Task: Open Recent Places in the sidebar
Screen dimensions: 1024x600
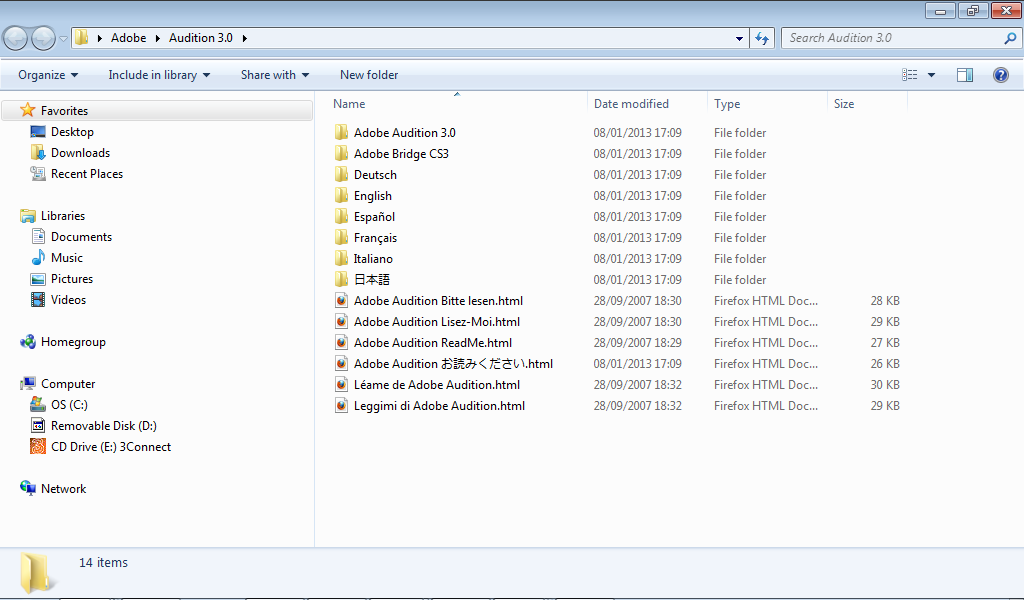Action: pos(87,174)
